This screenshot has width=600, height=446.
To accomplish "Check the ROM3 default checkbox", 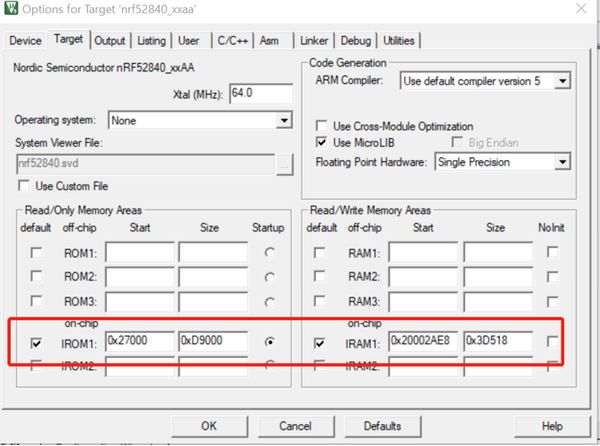I will (36, 301).
